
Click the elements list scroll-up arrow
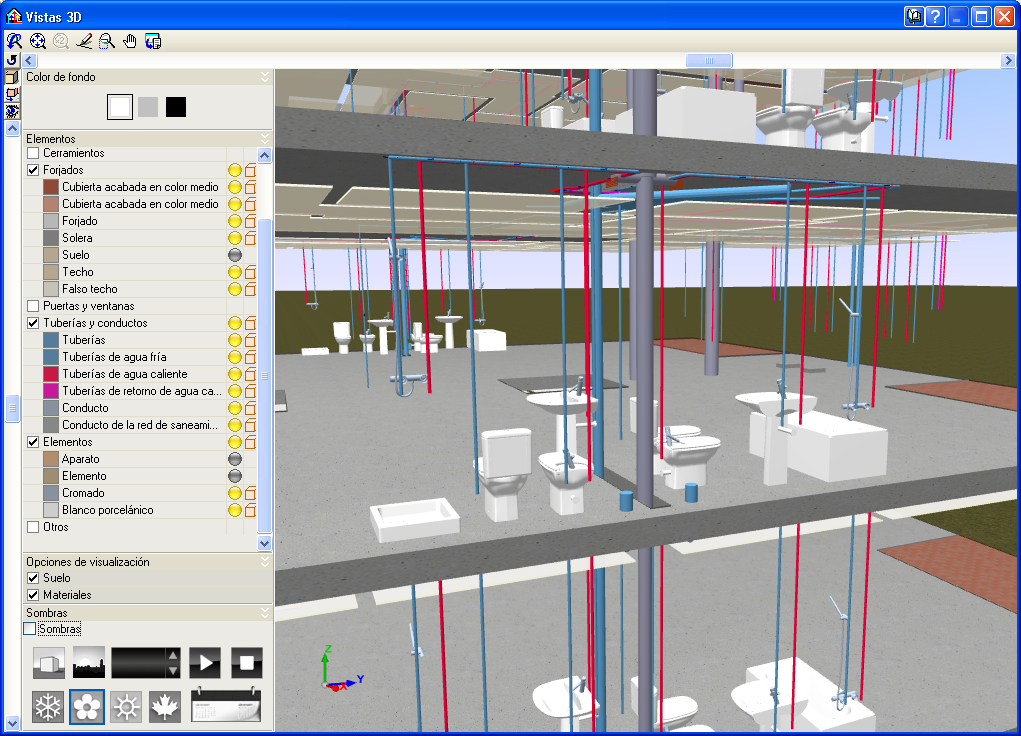coord(264,155)
